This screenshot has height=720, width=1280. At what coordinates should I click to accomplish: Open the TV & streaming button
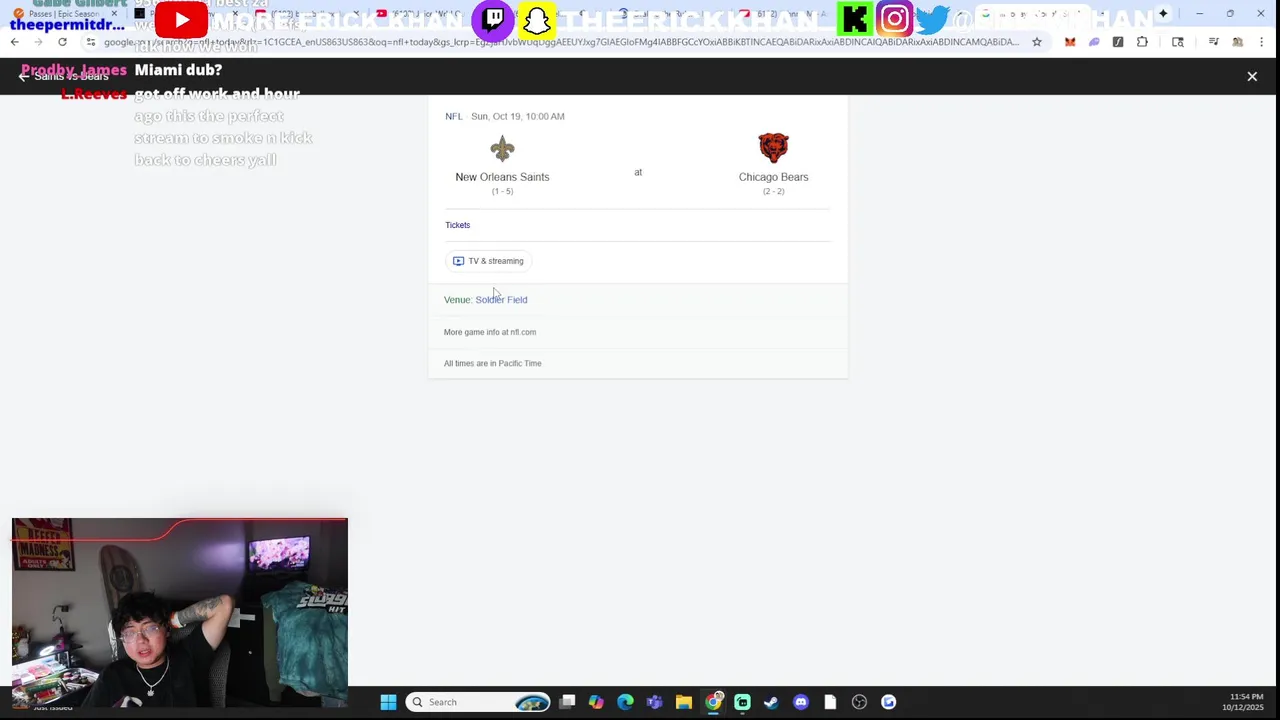488,261
